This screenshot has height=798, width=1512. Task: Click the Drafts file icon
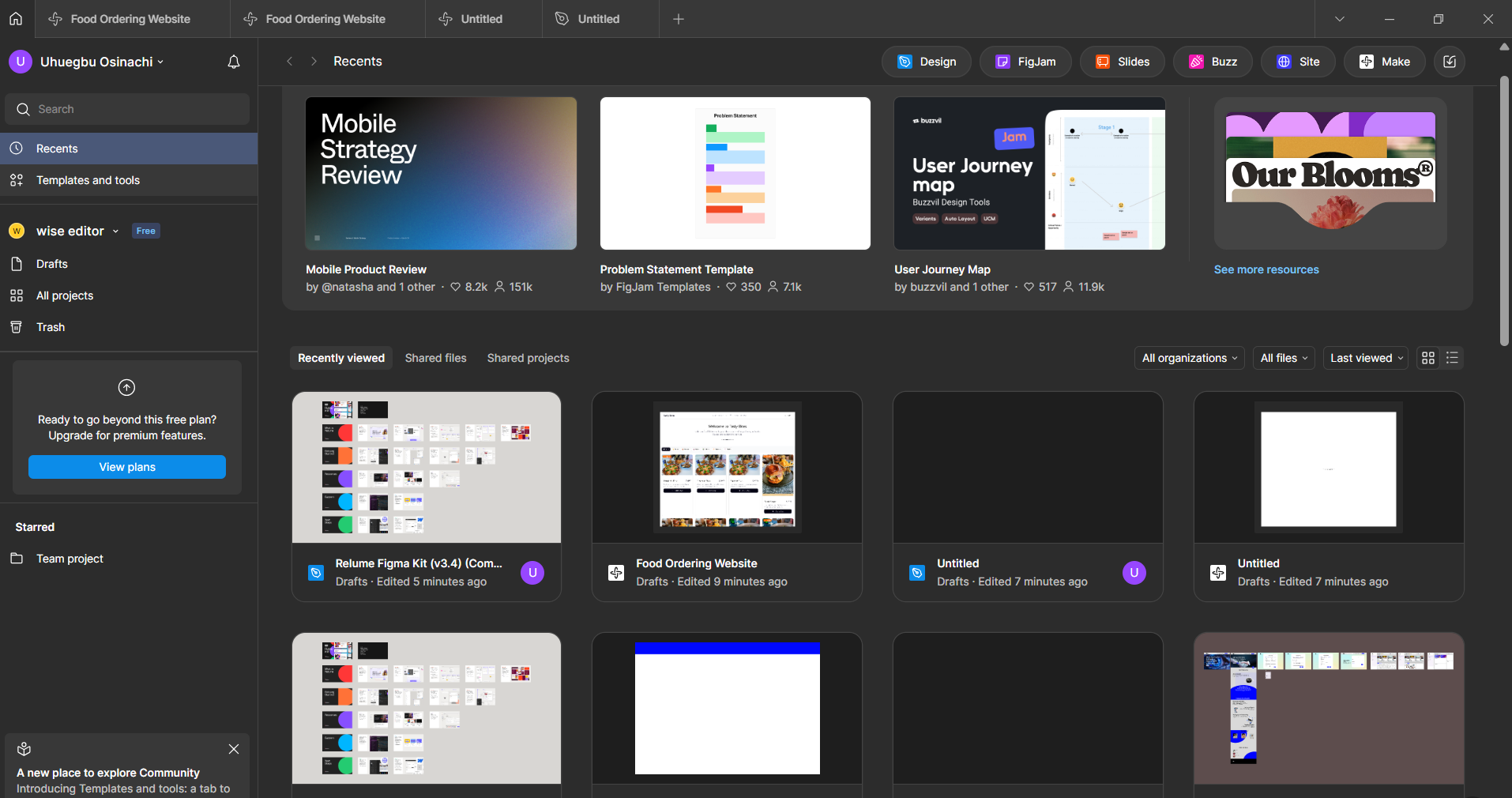click(17, 264)
